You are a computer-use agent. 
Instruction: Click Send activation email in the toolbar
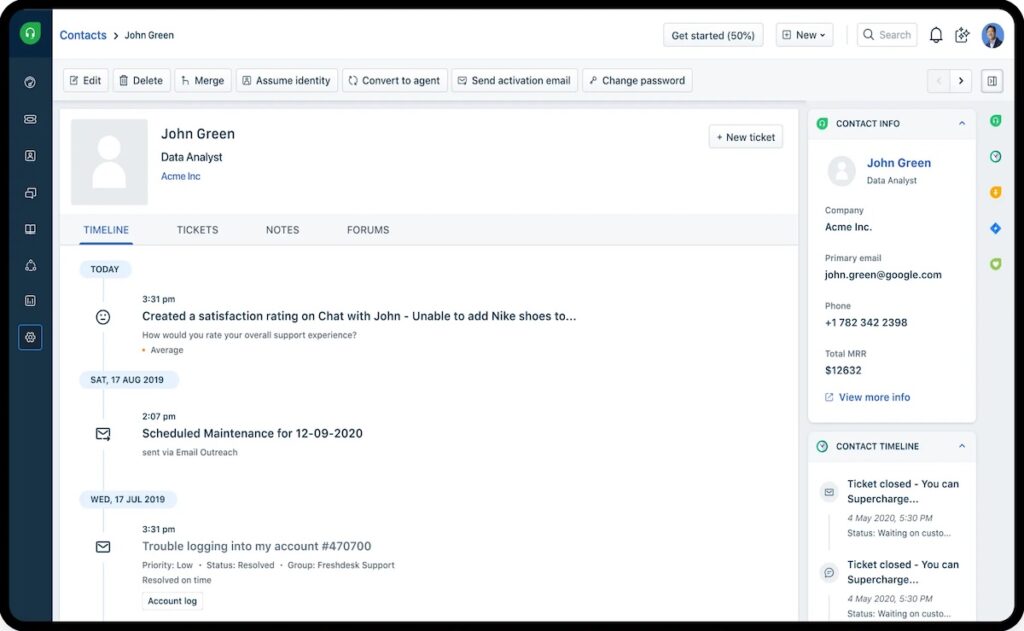(x=513, y=80)
